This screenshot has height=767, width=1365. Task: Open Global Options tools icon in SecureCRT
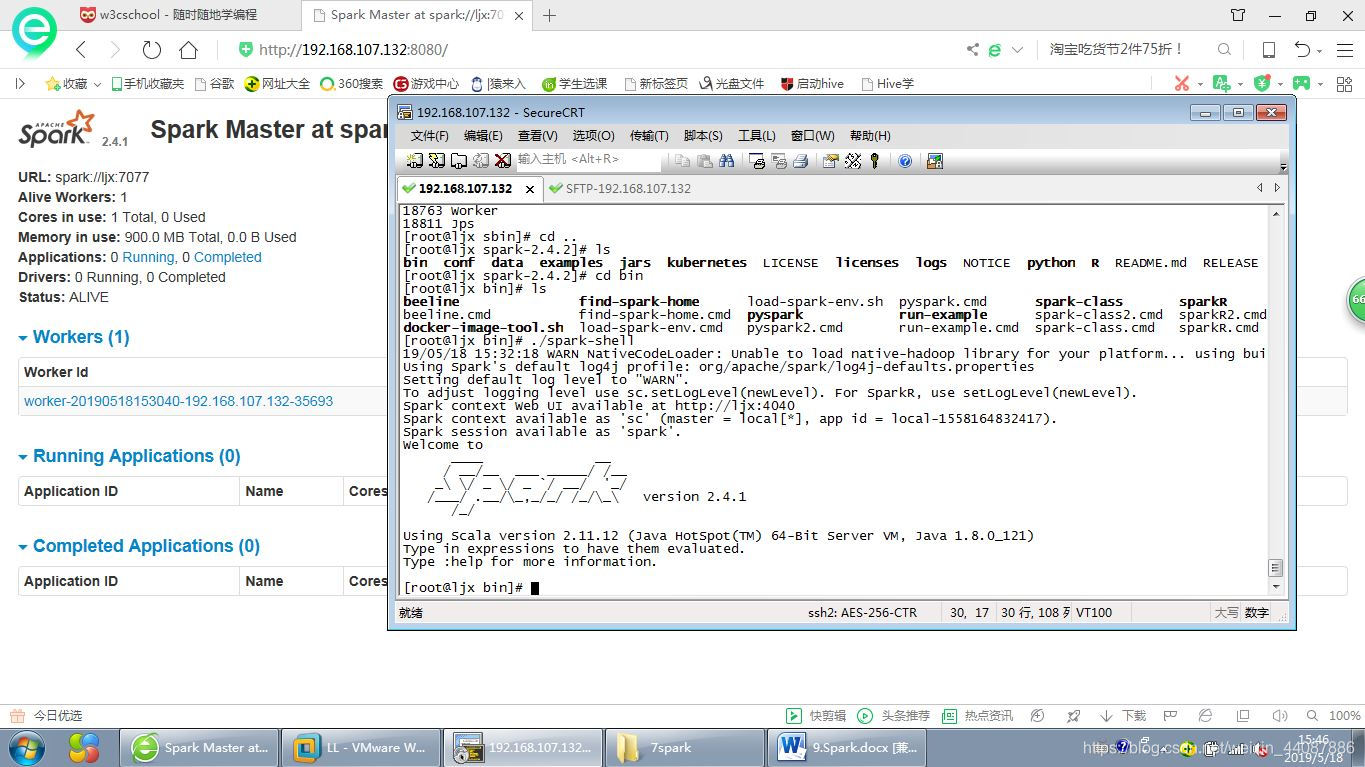click(852, 161)
